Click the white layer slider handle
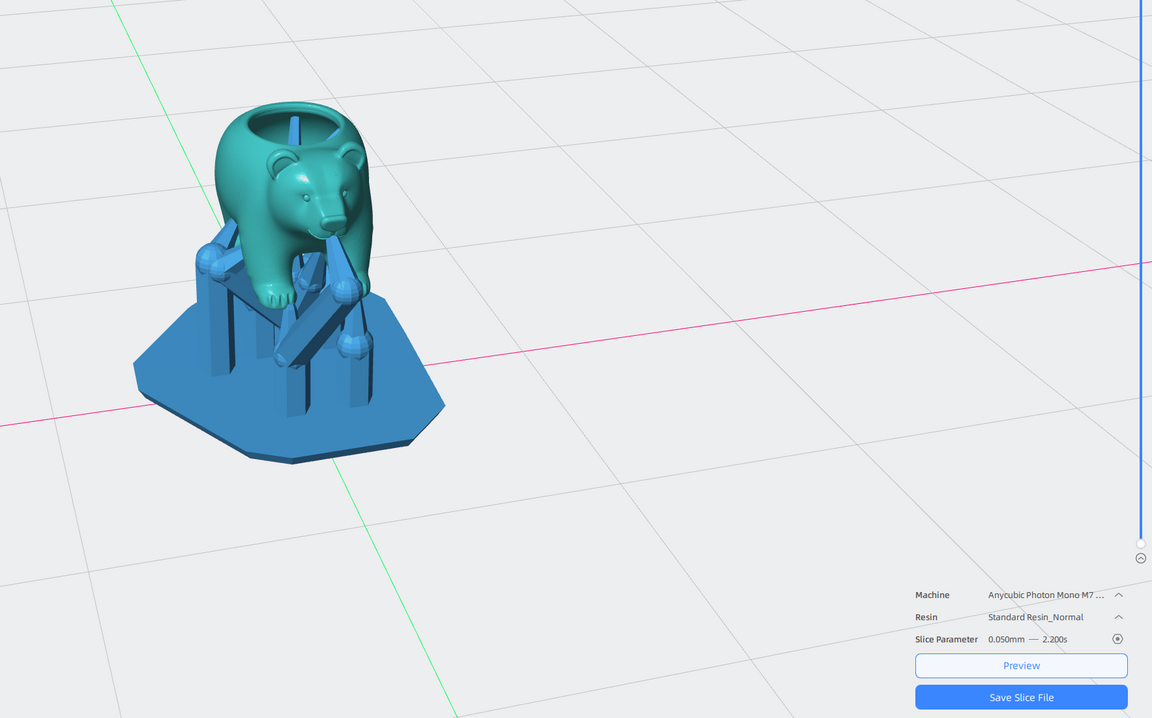Viewport: 1152px width, 718px height. [x=1141, y=544]
